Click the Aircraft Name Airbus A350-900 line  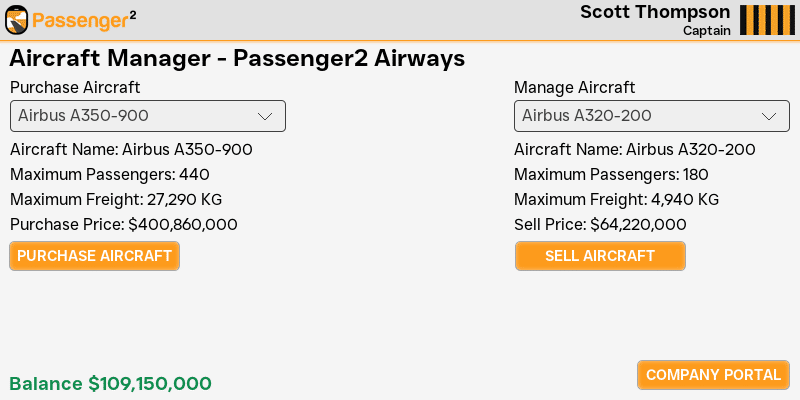tap(131, 150)
